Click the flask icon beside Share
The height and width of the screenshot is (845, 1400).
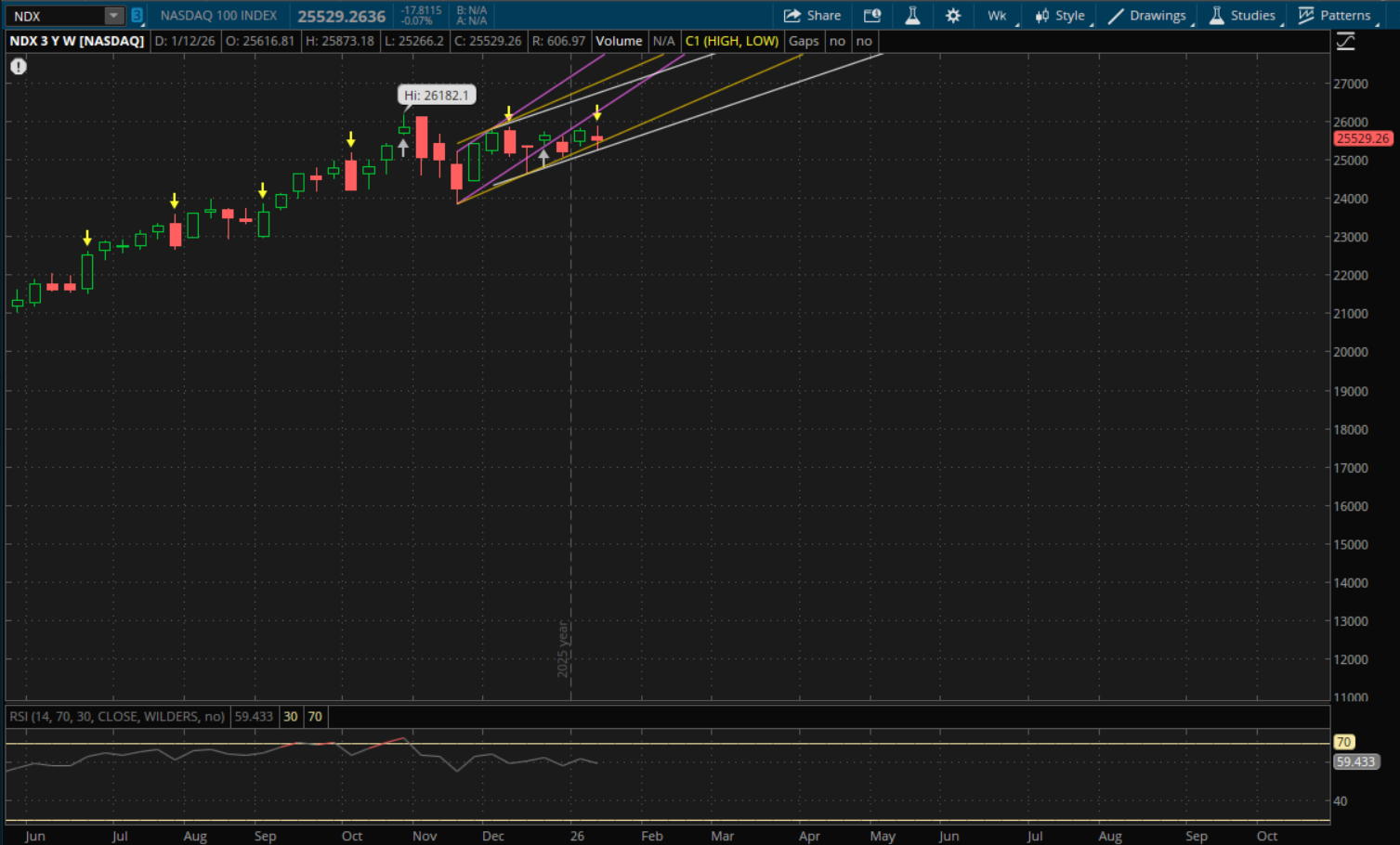pyautogui.click(x=912, y=16)
